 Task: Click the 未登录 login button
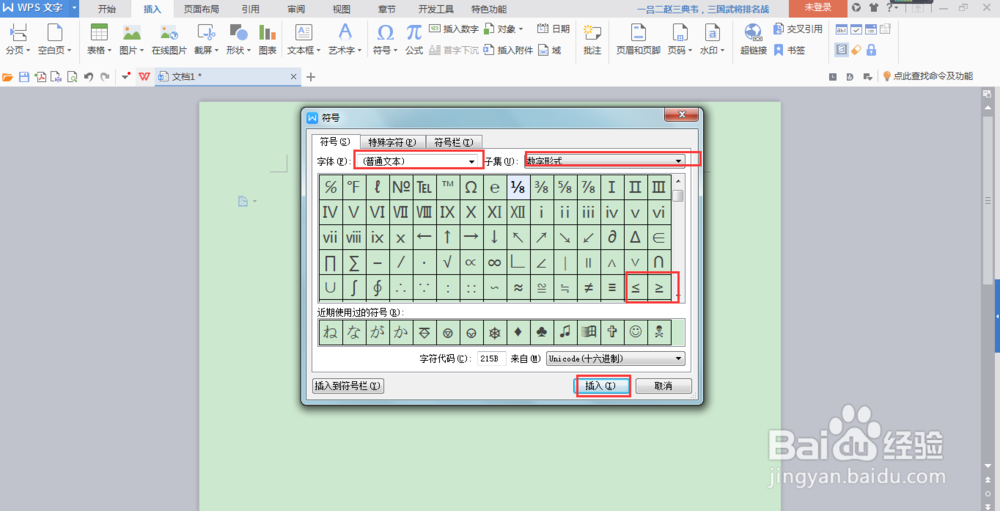[x=818, y=8]
